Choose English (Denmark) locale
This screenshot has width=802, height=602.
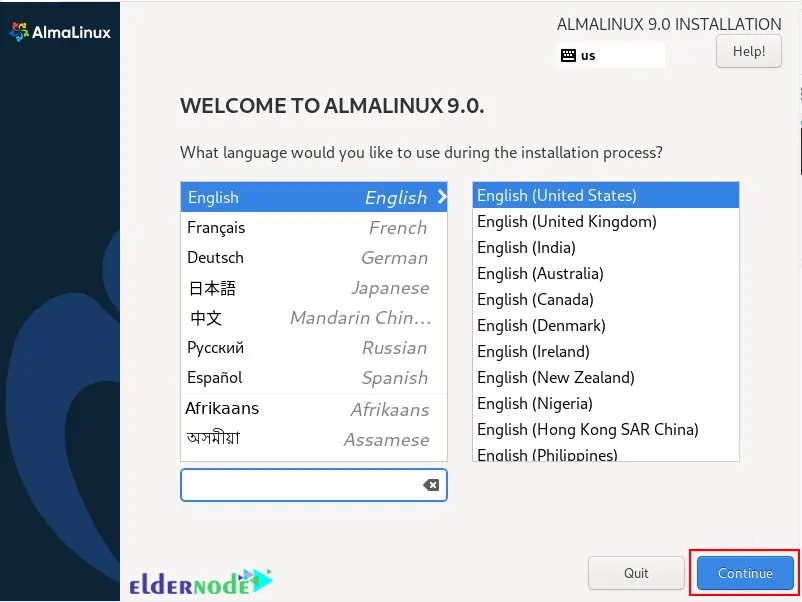[x=606, y=325]
